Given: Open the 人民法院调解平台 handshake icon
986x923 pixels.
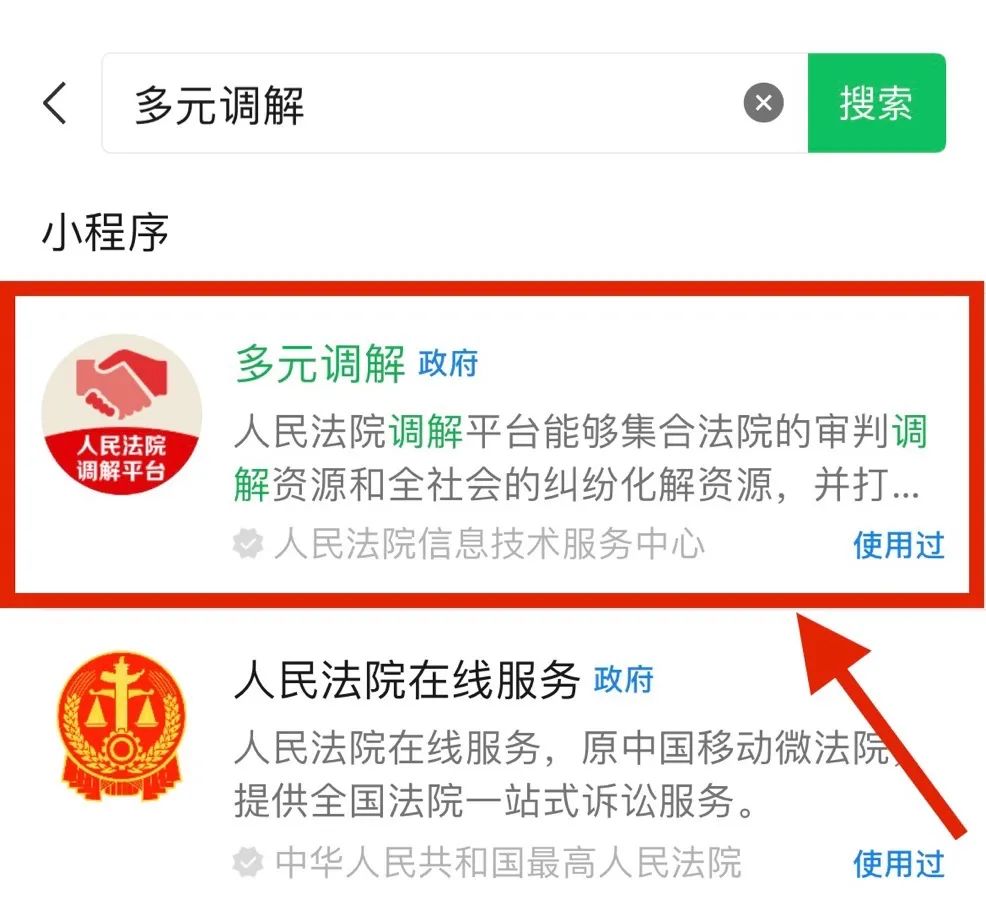Looking at the screenshot, I should [122, 414].
